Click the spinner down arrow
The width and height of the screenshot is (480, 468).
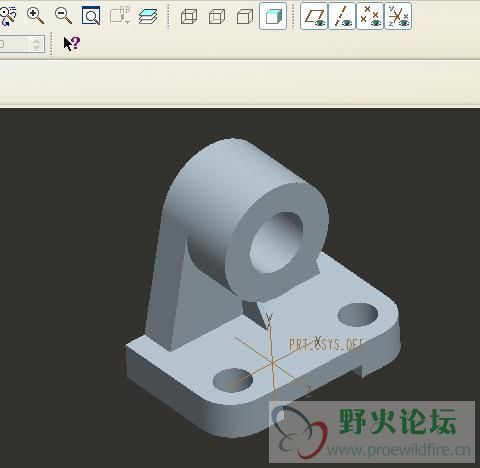tap(36, 48)
